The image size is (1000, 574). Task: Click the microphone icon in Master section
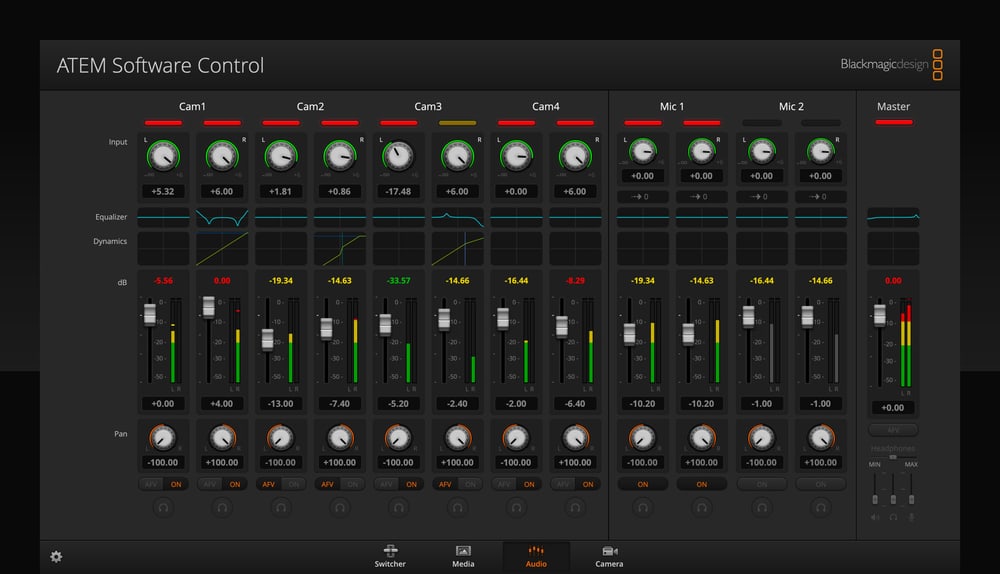(x=911, y=517)
